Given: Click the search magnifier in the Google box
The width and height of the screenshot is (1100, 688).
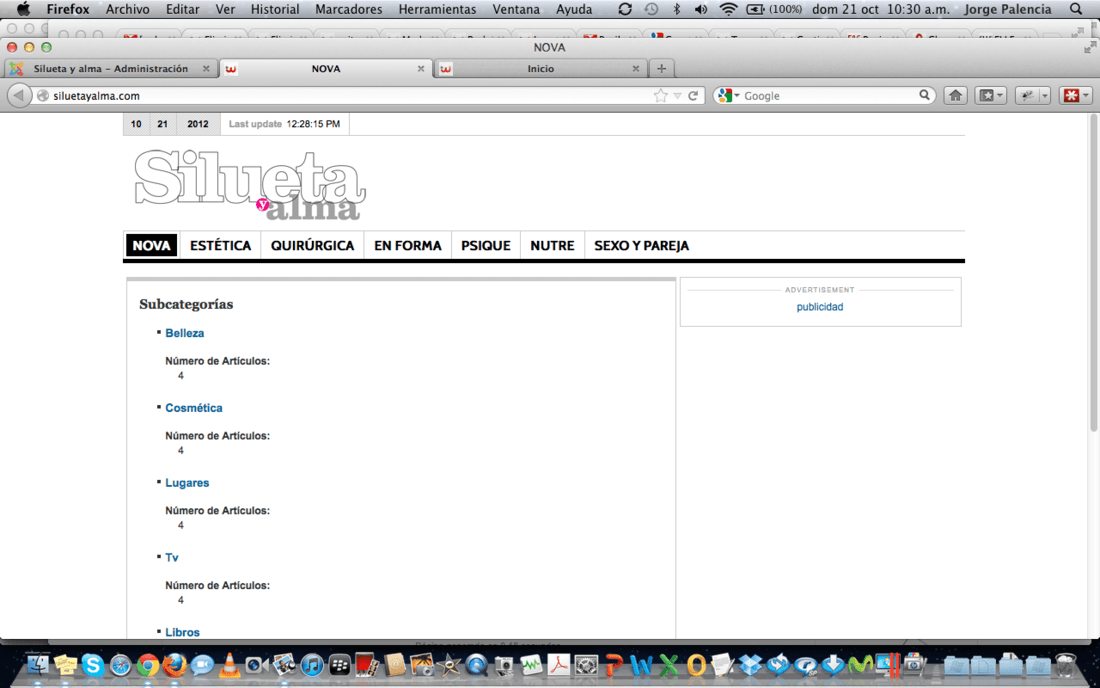Looking at the screenshot, I should coord(925,95).
